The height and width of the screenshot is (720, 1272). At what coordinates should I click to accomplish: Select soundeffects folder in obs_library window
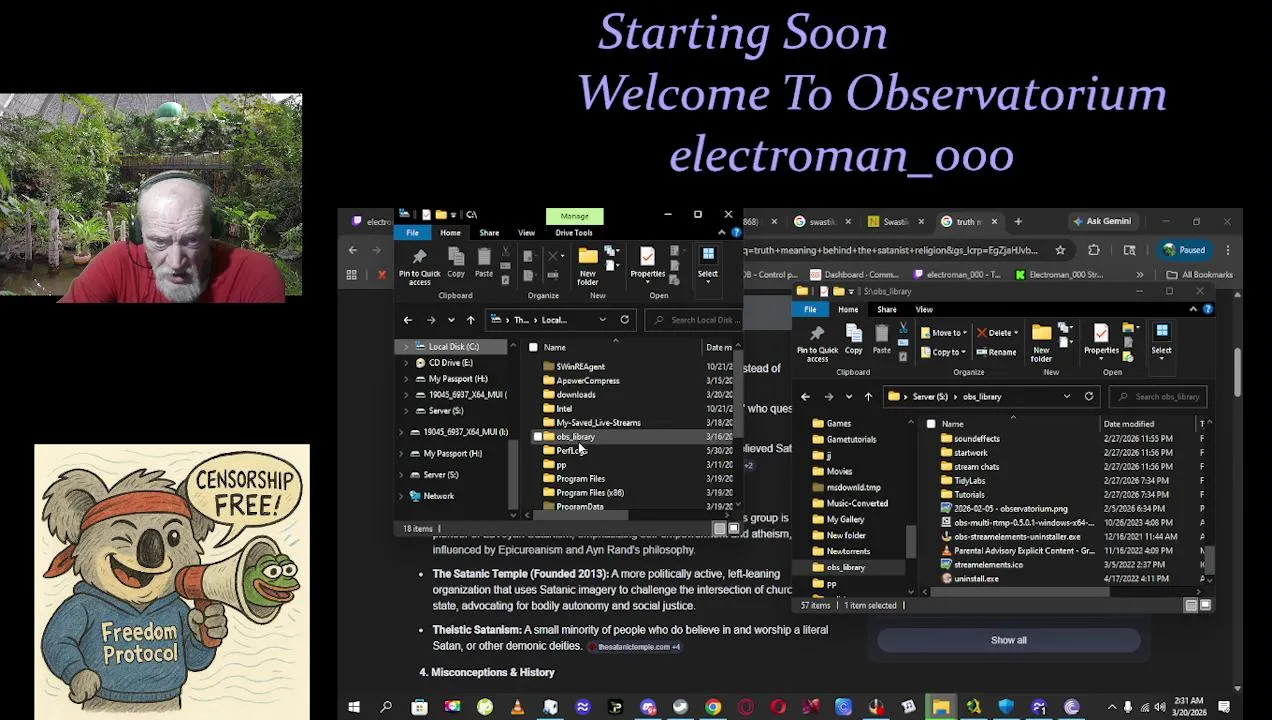point(976,439)
